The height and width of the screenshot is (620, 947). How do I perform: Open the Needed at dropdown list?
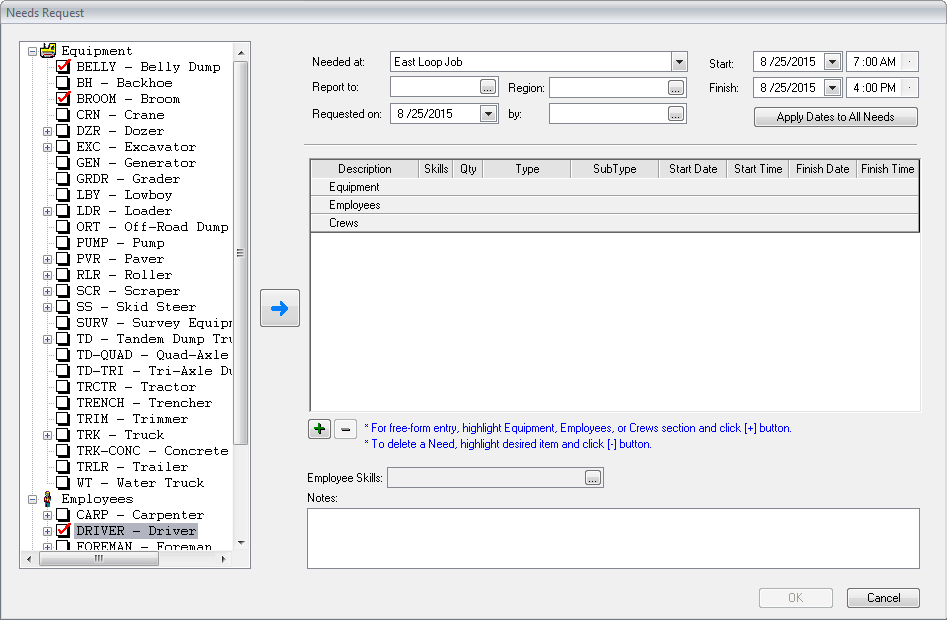click(679, 62)
